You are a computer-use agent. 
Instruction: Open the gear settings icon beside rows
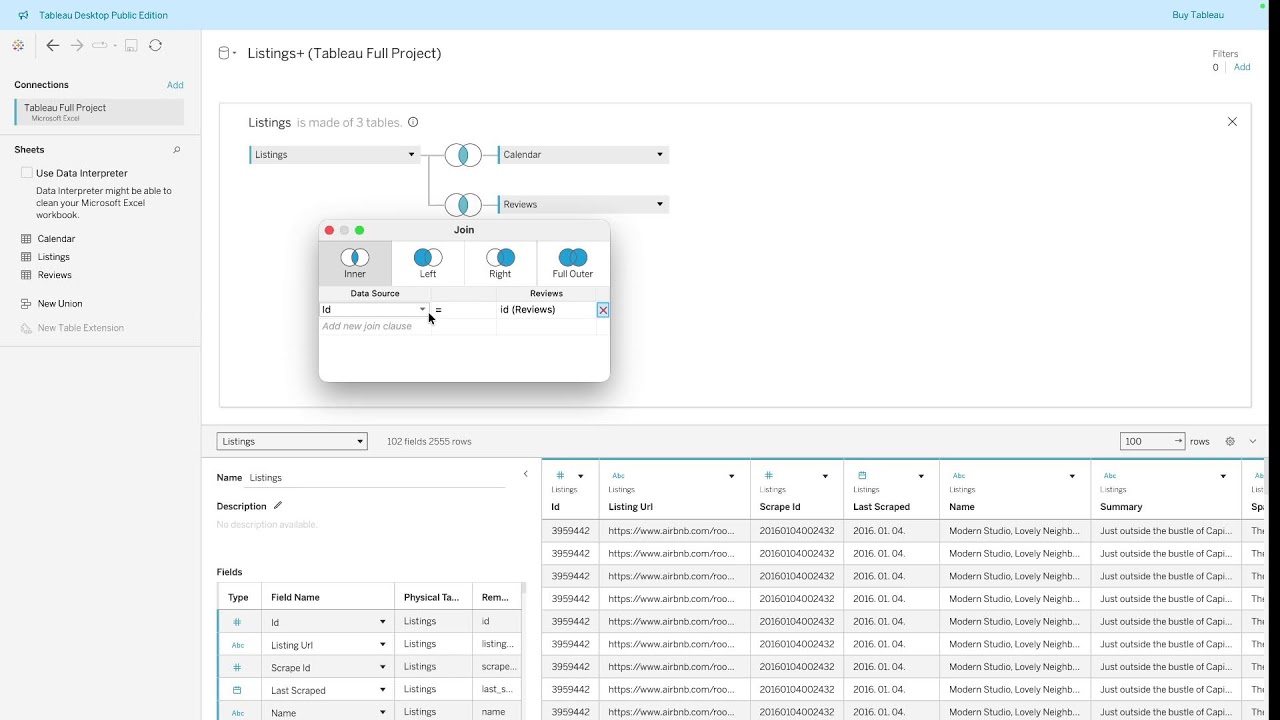(x=1230, y=441)
